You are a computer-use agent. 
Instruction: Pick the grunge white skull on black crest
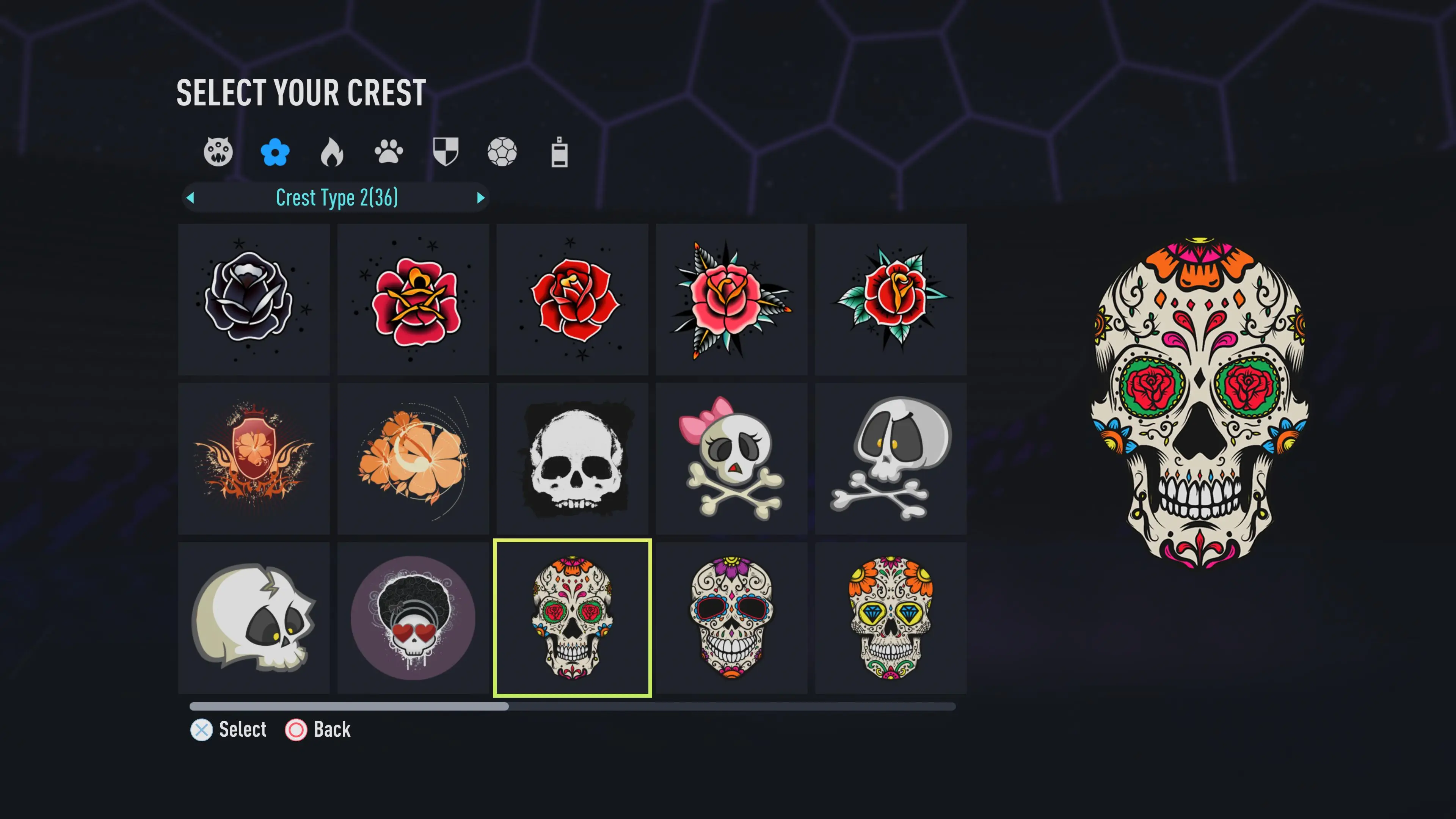tap(573, 459)
